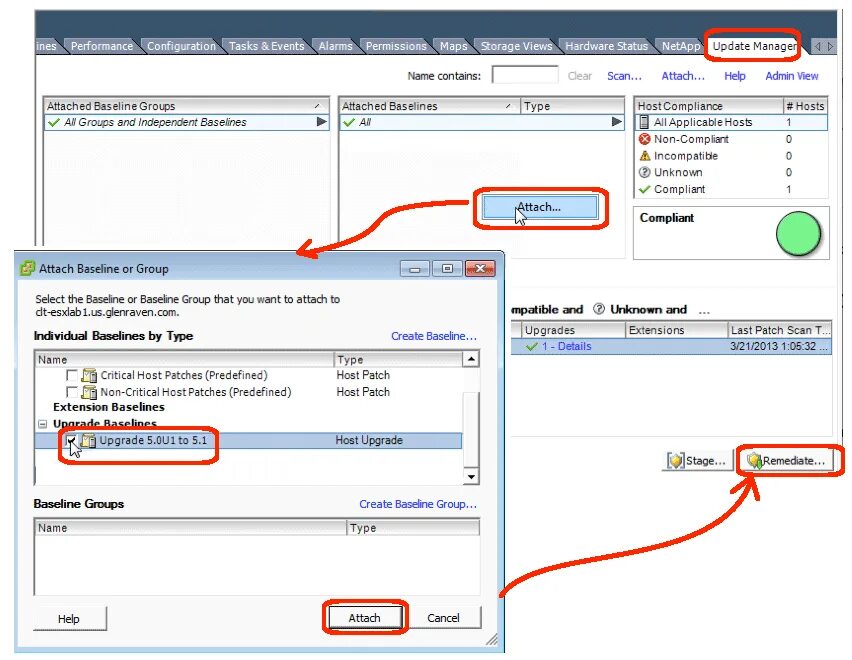Click the Scan... link
This screenshot has width=852, height=660.
624,76
